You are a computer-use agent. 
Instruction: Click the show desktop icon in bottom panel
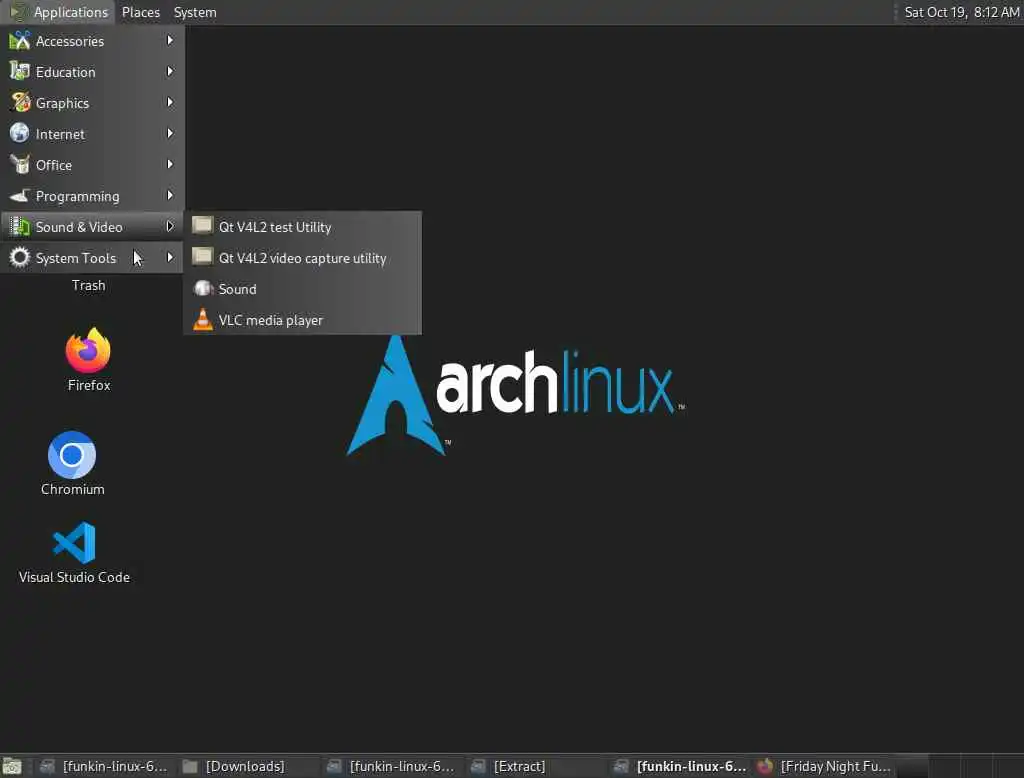pyautogui.click(x=12, y=766)
